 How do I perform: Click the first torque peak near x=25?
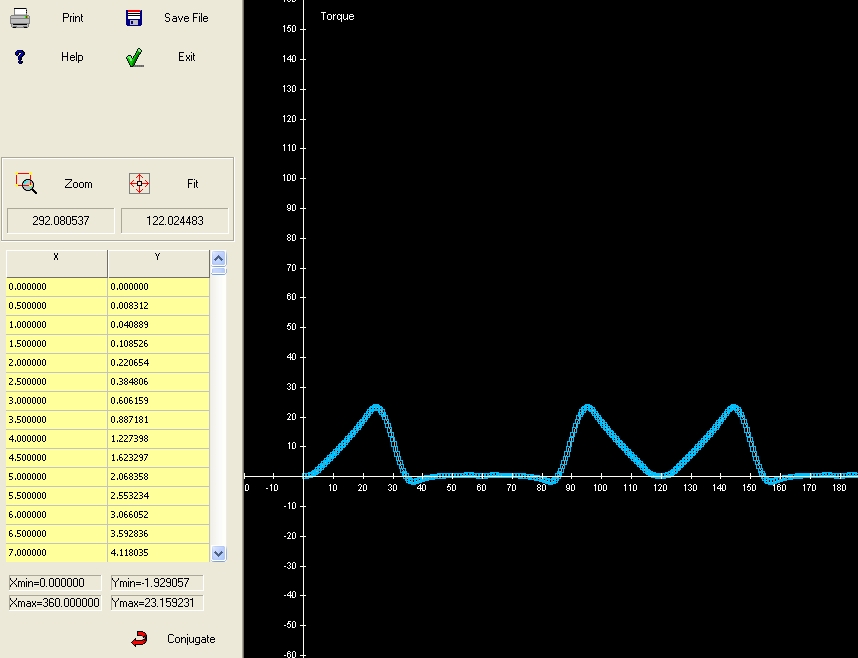[376, 407]
